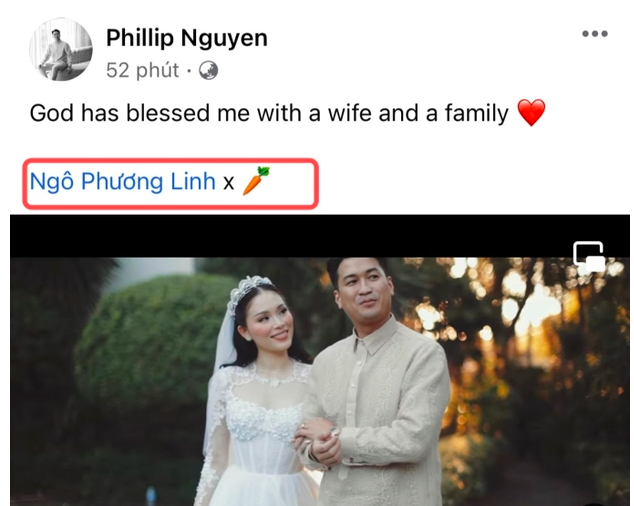Click the picture-in-picture icon on the video
The image size is (634, 506).
point(589,257)
